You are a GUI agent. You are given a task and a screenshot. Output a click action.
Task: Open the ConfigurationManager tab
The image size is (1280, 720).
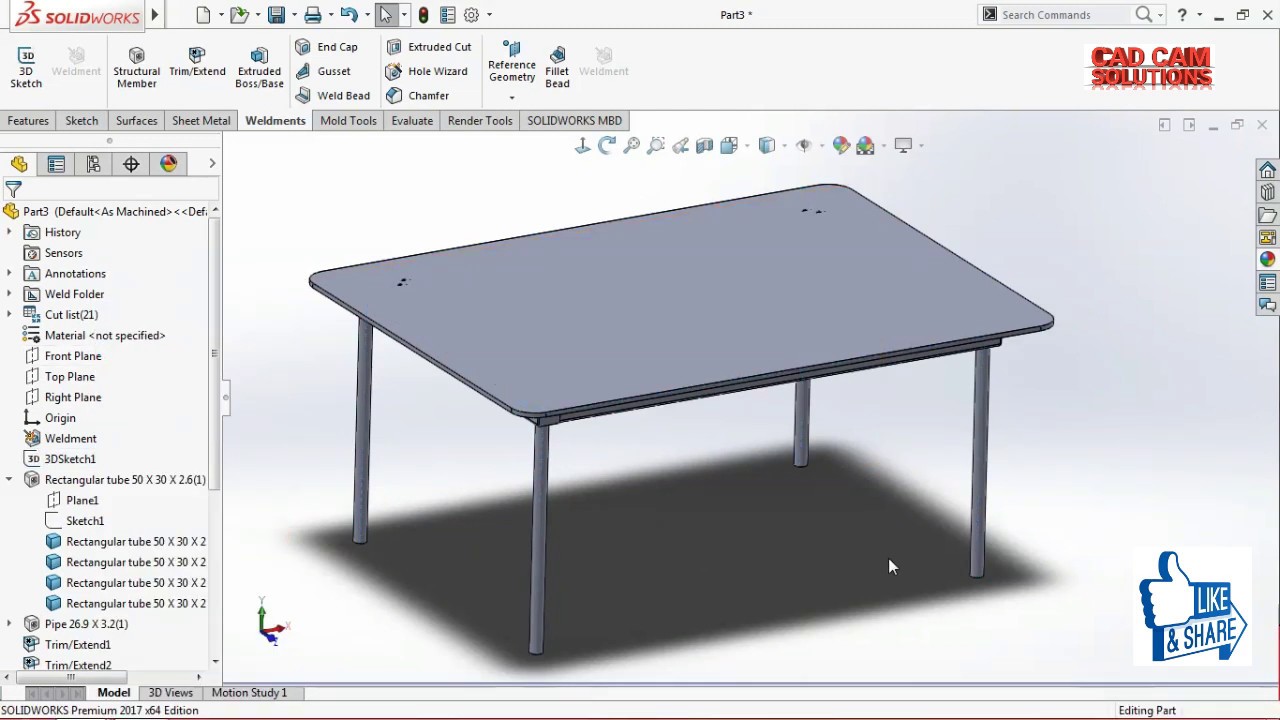[93, 164]
